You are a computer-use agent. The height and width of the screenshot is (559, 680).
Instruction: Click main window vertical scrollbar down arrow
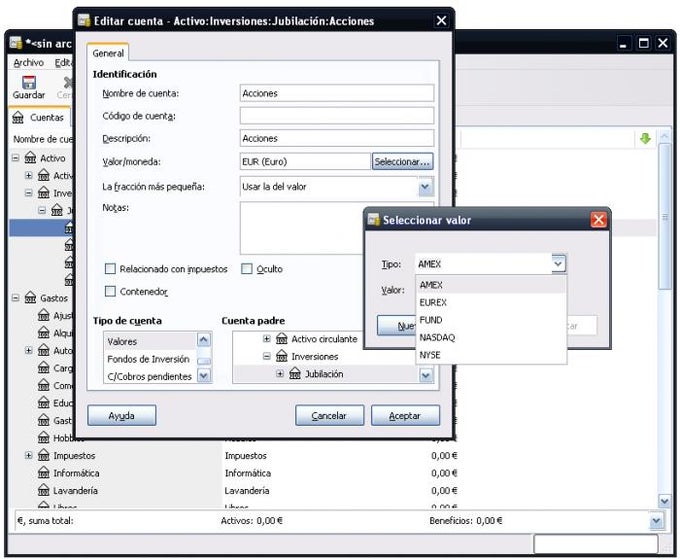point(665,501)
